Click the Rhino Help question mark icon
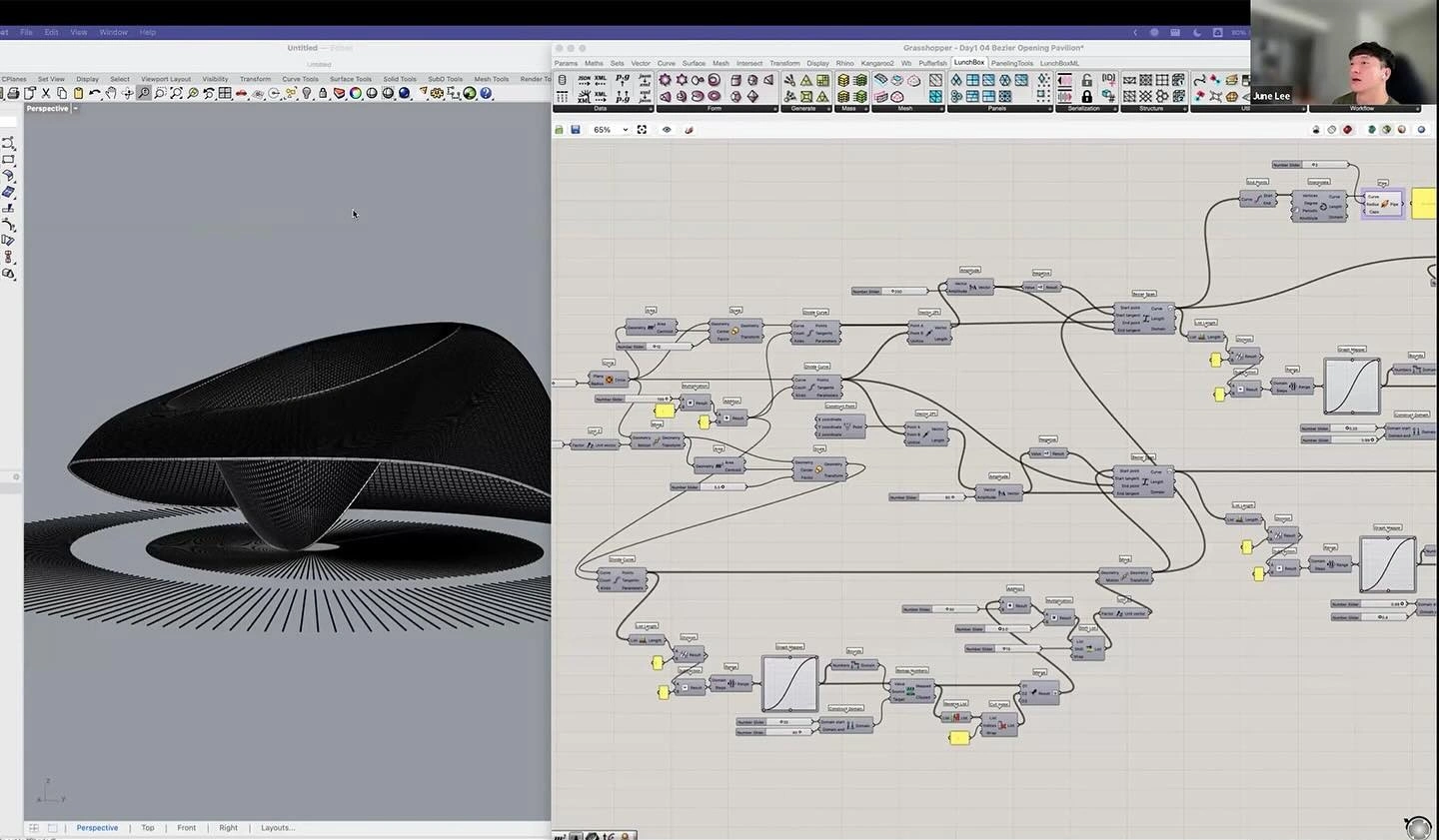 (486, 95)
